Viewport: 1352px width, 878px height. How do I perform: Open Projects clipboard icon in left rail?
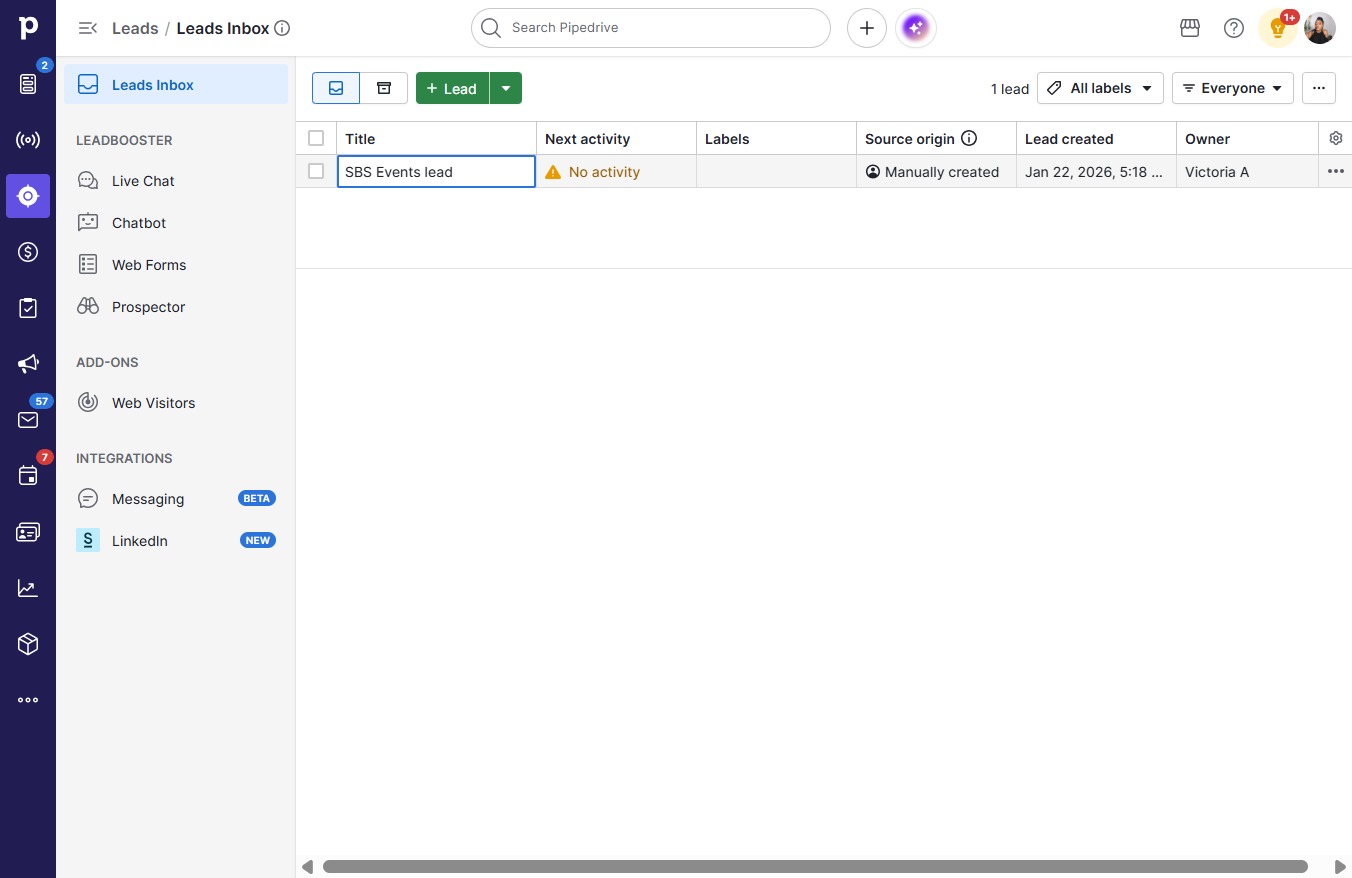coord(28,308)
